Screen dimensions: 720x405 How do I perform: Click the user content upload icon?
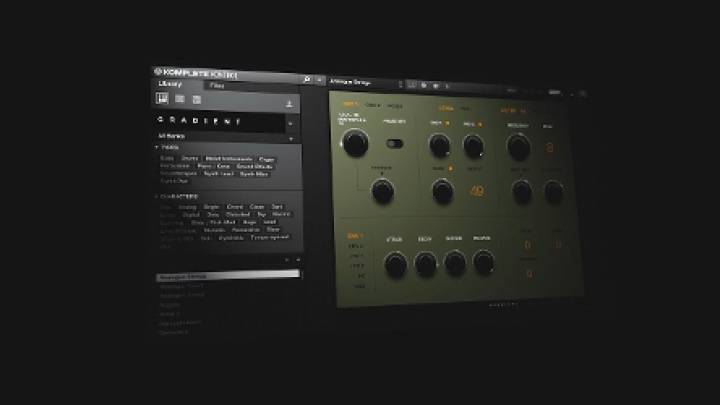(x=289, y=104)
